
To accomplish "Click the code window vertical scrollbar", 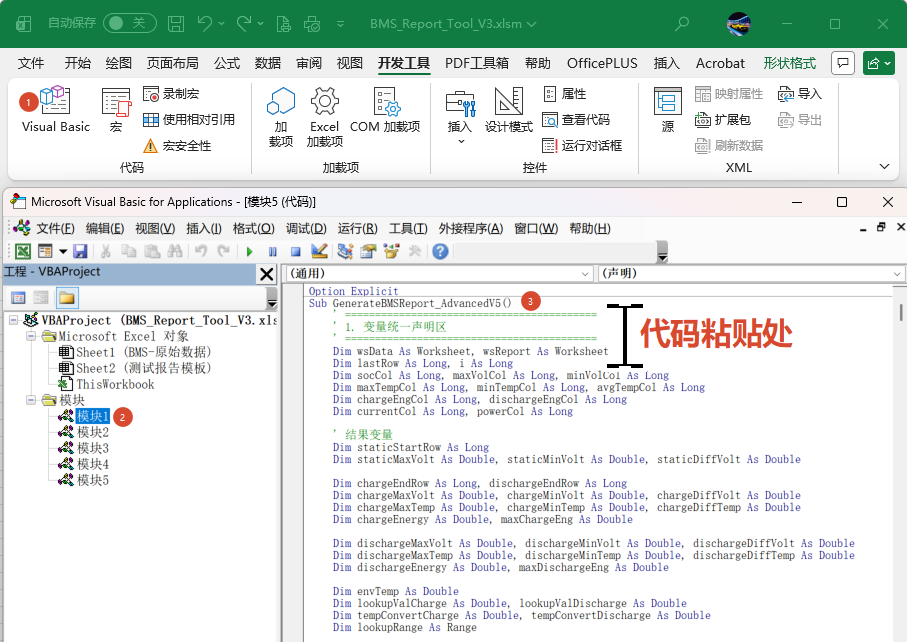I will pyautogui.click(x=900, y=313).
